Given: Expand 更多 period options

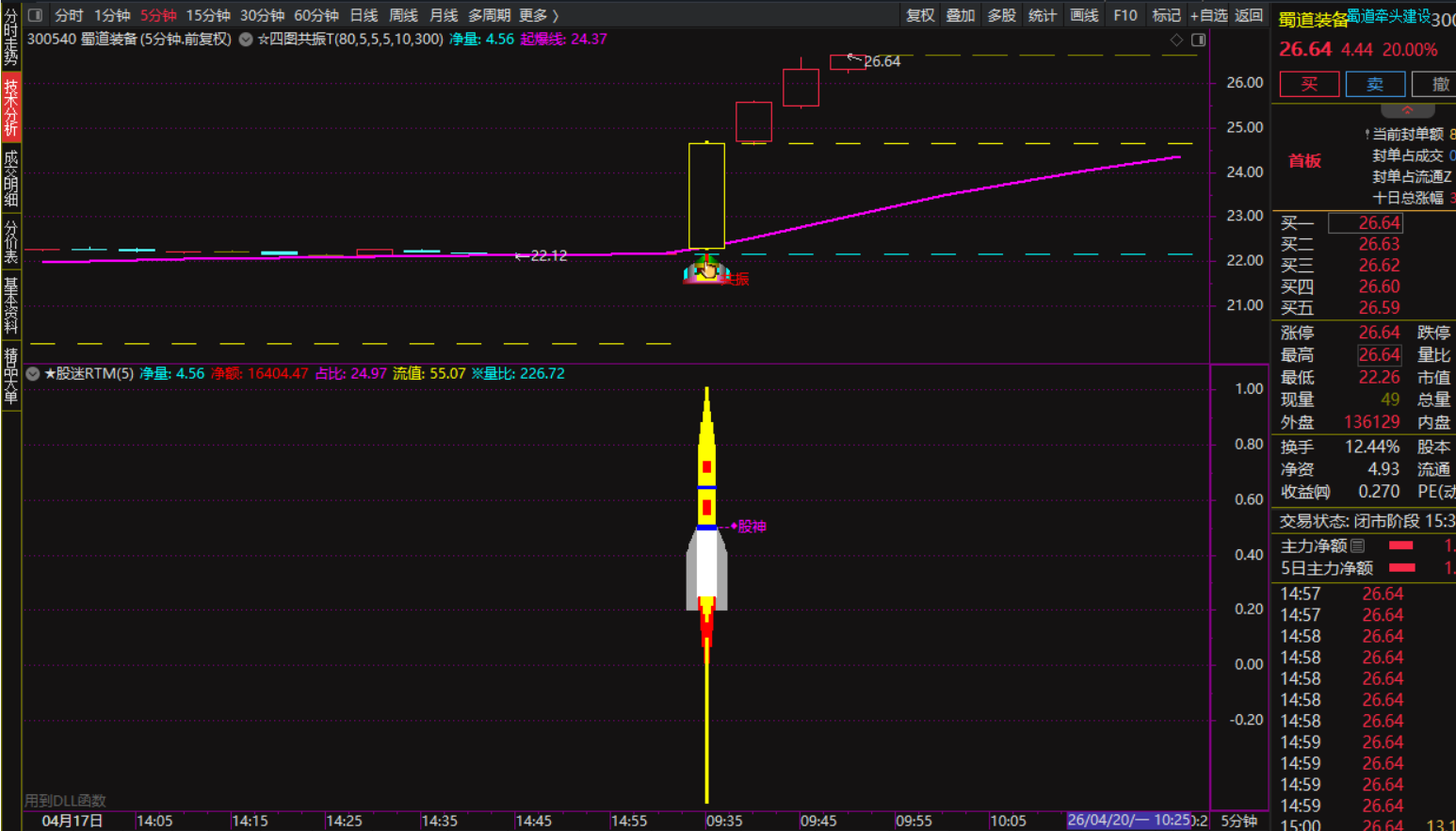Looking at the screenshot, I should point(539,15).
